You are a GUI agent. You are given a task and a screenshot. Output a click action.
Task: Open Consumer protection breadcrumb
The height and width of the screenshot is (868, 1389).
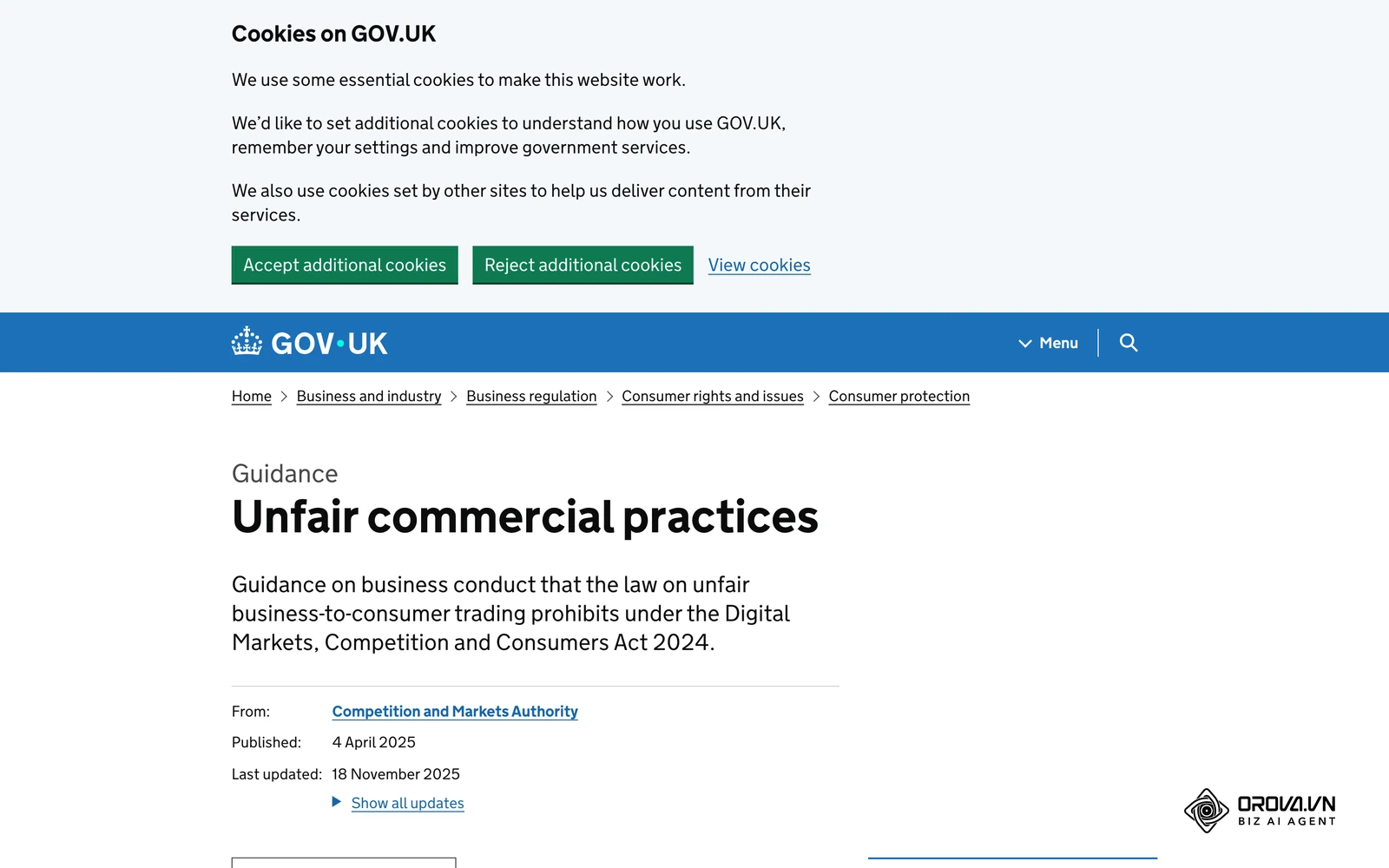pyautogui.click(x=899, y=396)
